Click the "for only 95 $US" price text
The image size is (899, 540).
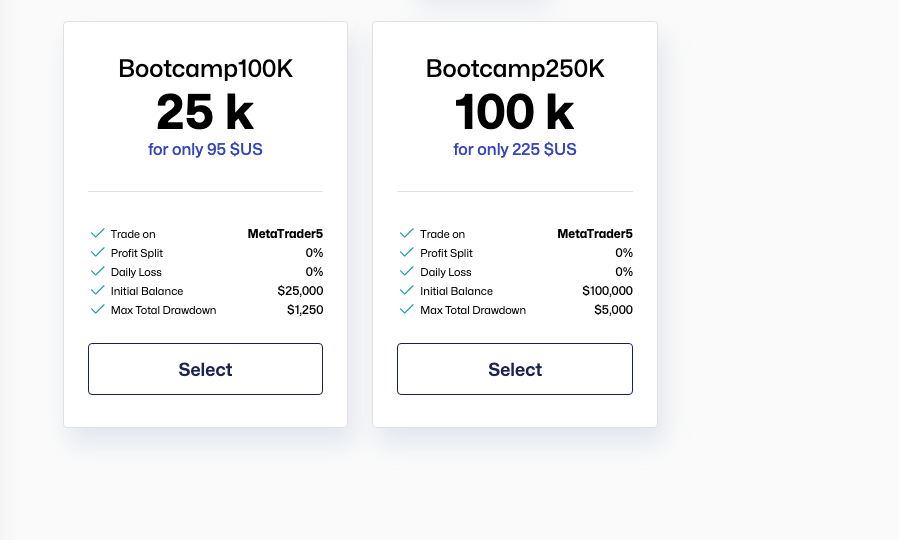click(205, 150)
